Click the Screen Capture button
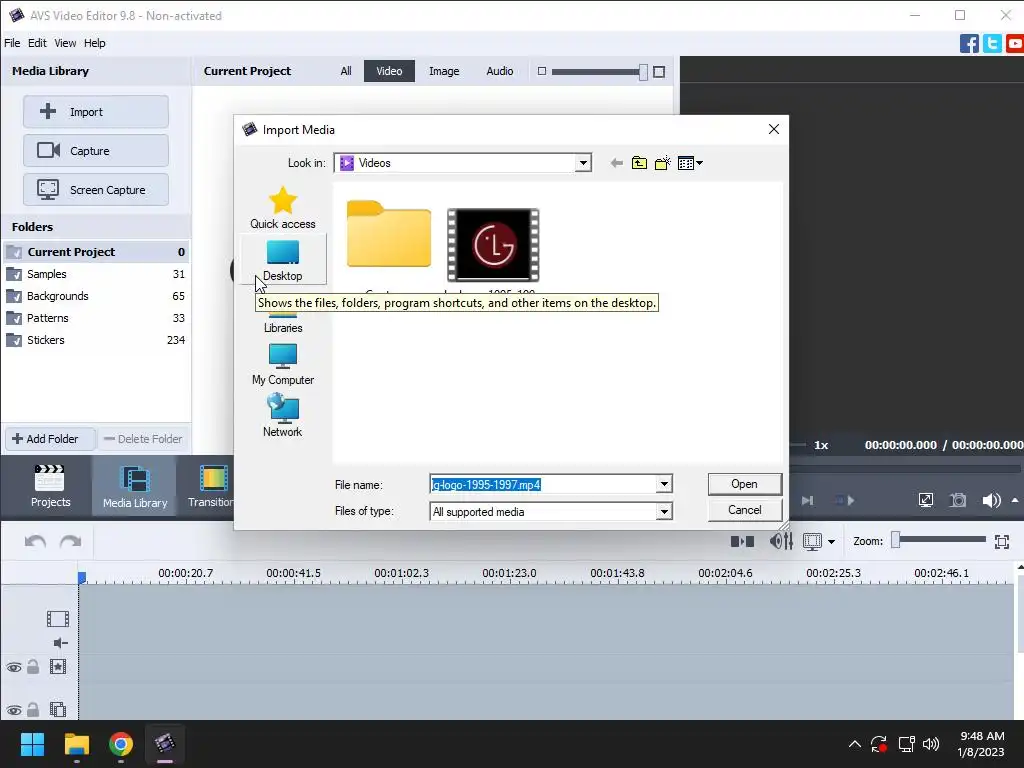This screenshot has height=768, width=1024. [96, 189]
